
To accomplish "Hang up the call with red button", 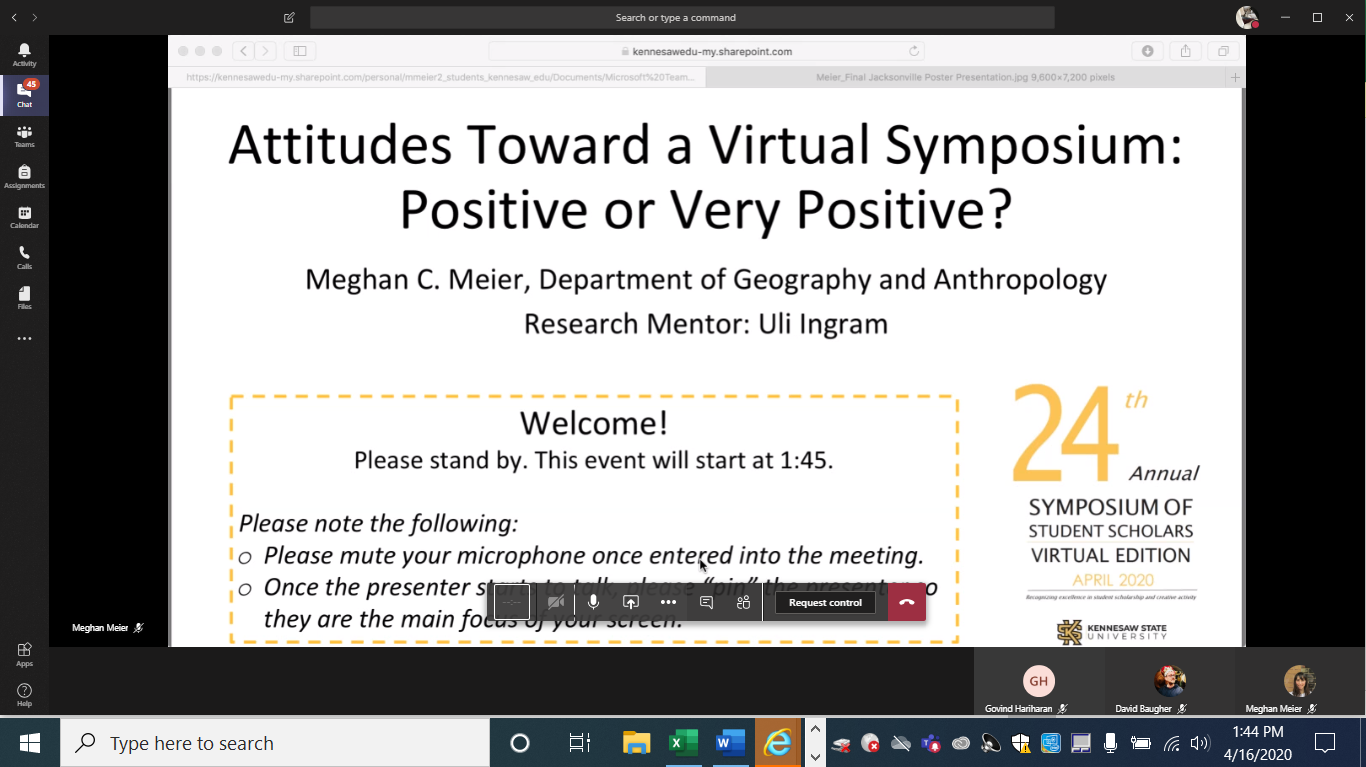I will (907, 603).
